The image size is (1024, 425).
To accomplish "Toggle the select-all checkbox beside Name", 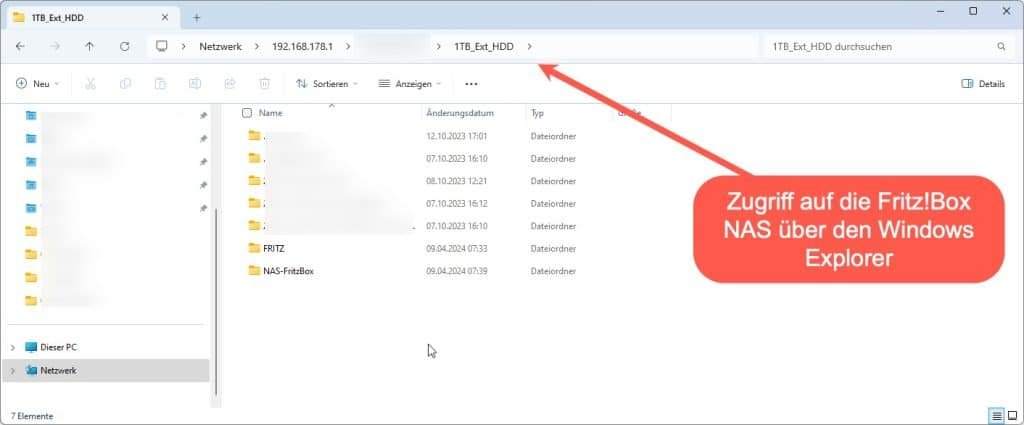I will (x=247, y=113).
